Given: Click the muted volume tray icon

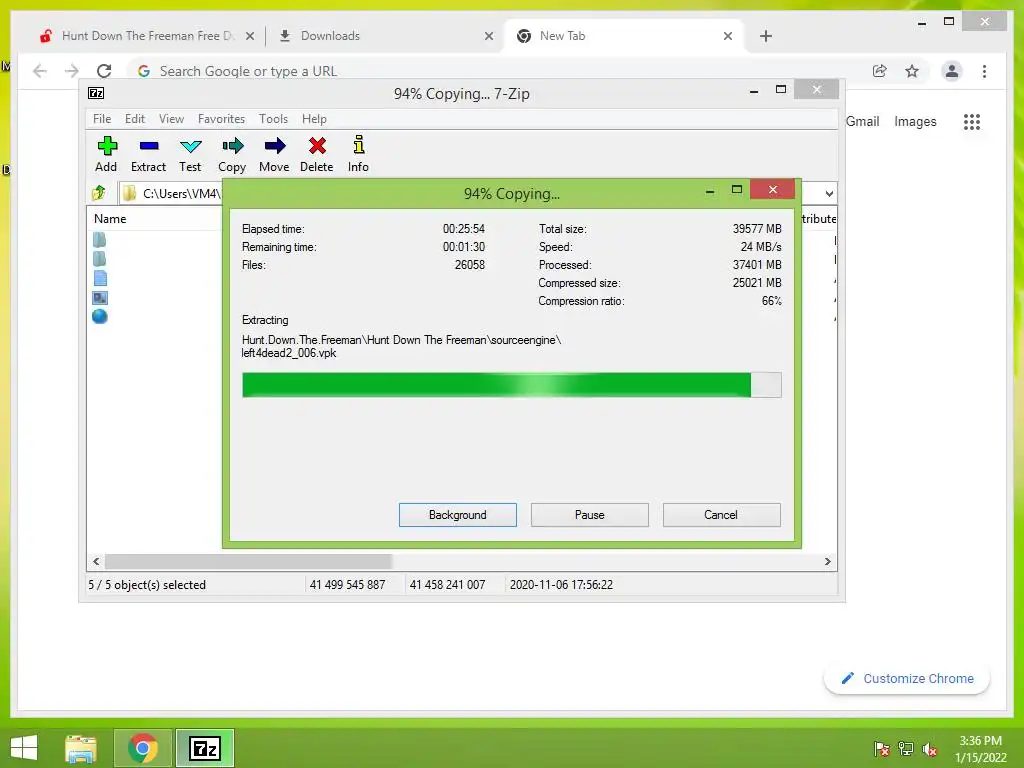Looking at the screenshot, I should point(930,749).
